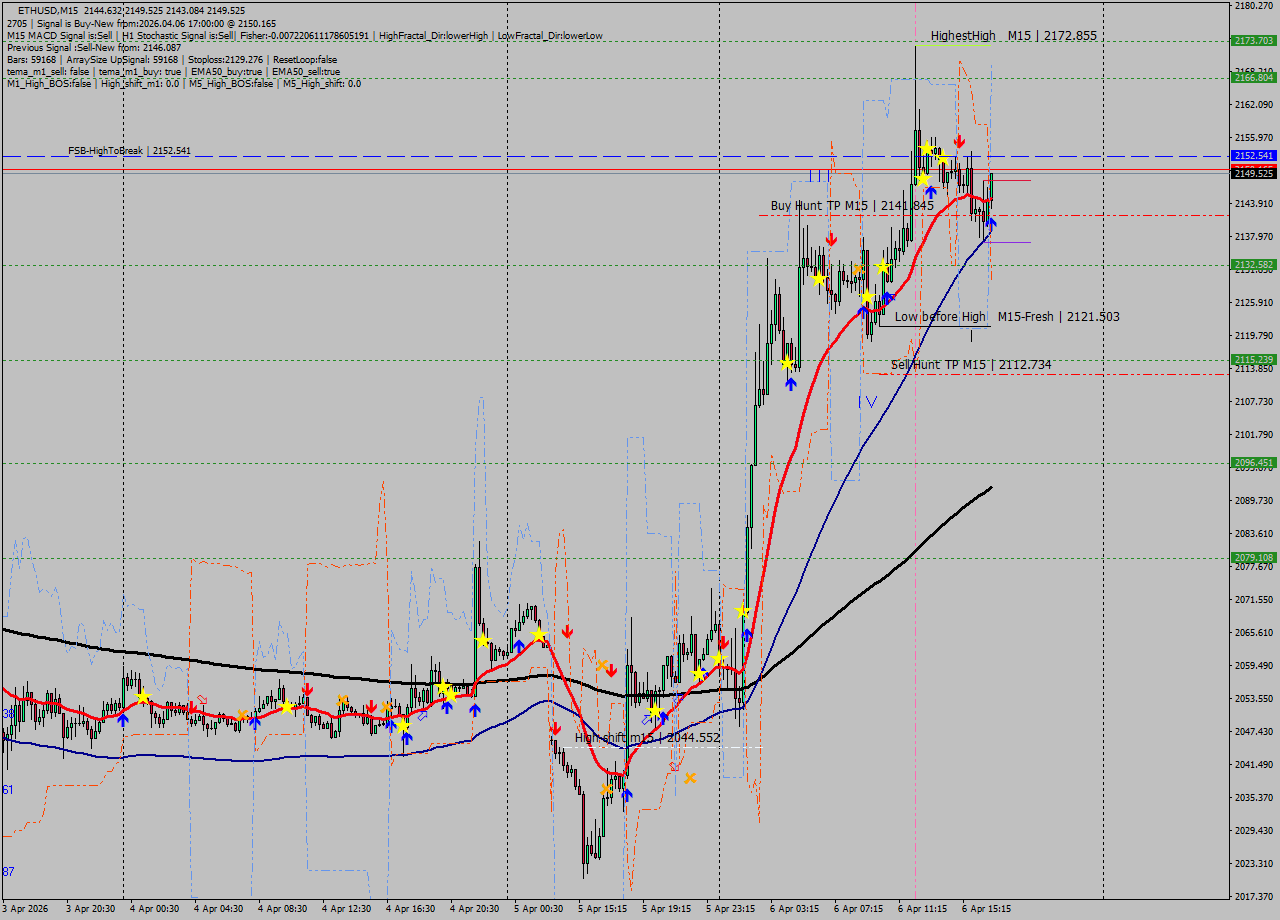Click blue up arrow at the red MA's lowest dip

click(x=627, y=795)
